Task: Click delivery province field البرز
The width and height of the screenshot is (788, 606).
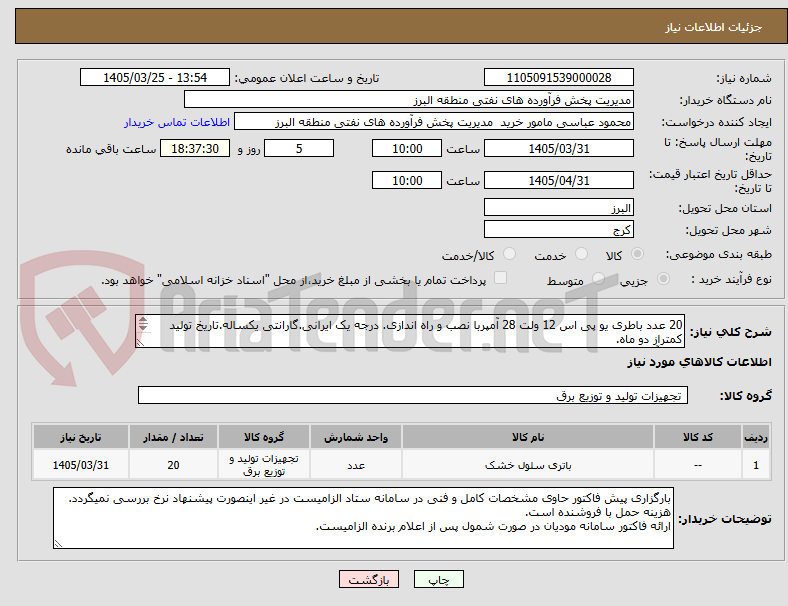Action: pos(559,207)
